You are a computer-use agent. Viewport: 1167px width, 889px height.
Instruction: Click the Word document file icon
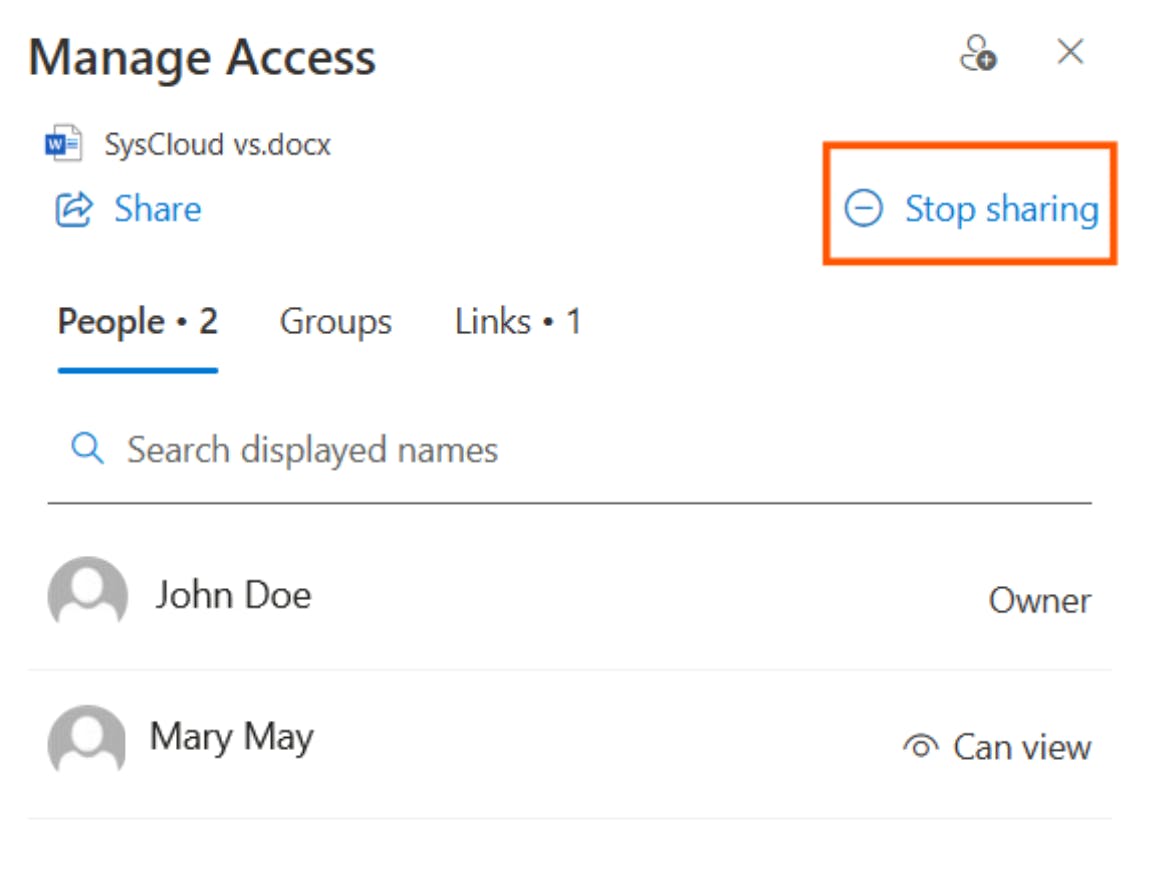click(64, 146)
